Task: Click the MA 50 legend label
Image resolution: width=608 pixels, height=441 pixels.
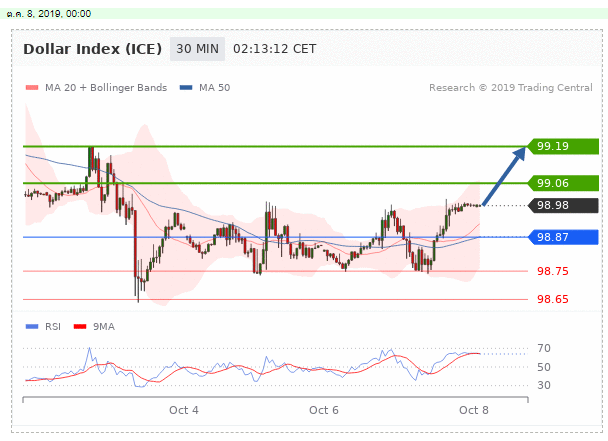Action: 214,88
